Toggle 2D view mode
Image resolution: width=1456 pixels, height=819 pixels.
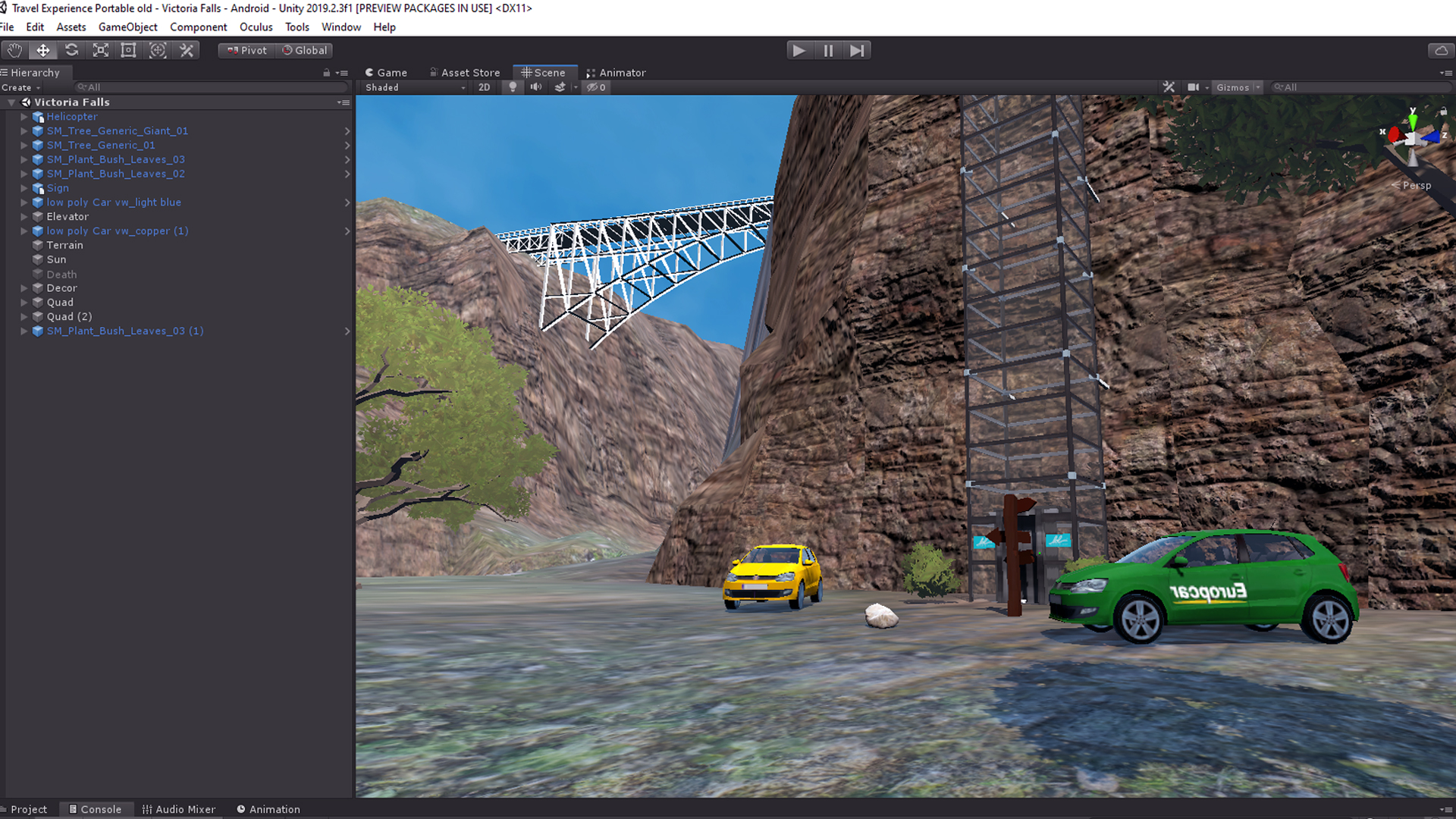[x=485, y=87]
